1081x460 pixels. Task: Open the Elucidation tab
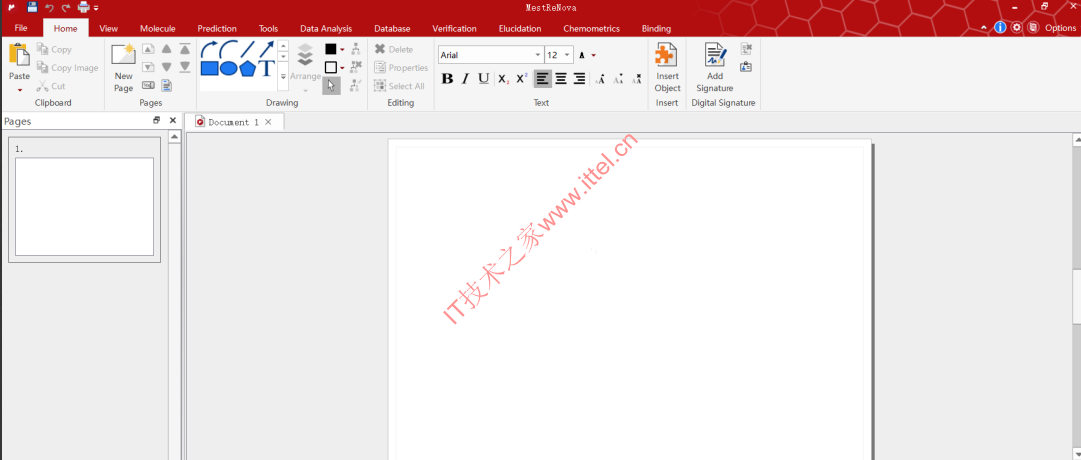520,28
